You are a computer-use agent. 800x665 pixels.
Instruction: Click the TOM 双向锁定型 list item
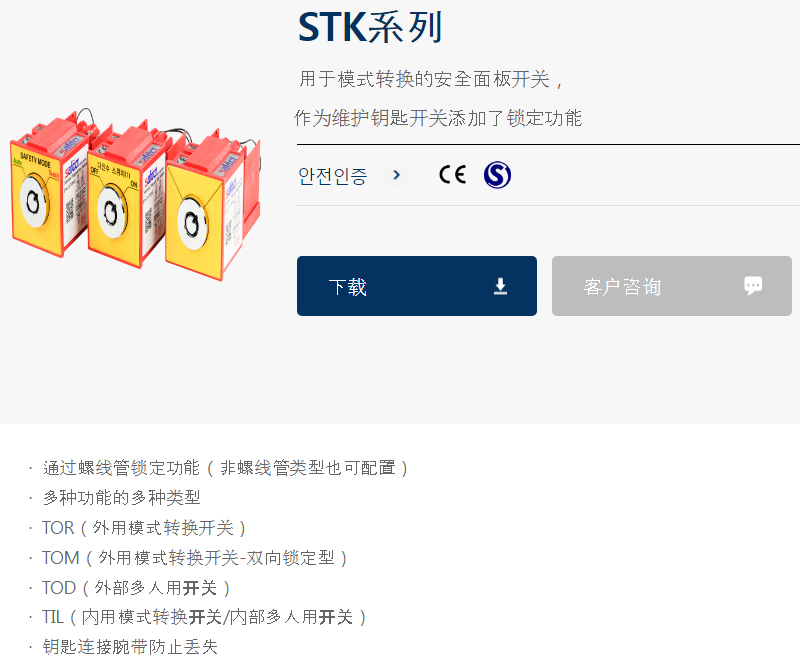194,558
